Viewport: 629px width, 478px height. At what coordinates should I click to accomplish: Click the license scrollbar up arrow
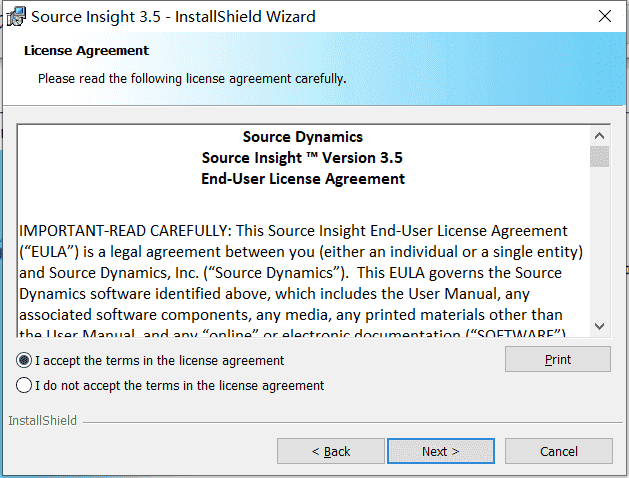point(599,136)
